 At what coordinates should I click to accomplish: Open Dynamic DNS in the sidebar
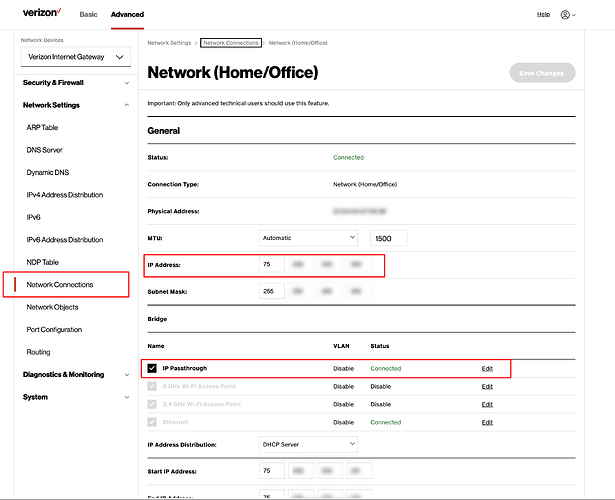tap(47, 173)
